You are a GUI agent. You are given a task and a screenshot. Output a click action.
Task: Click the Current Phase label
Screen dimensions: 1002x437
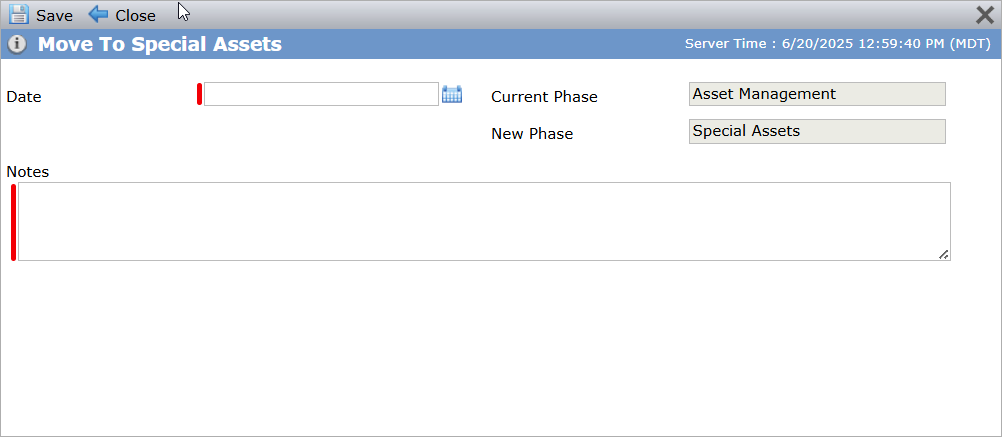tap(544, 96)
